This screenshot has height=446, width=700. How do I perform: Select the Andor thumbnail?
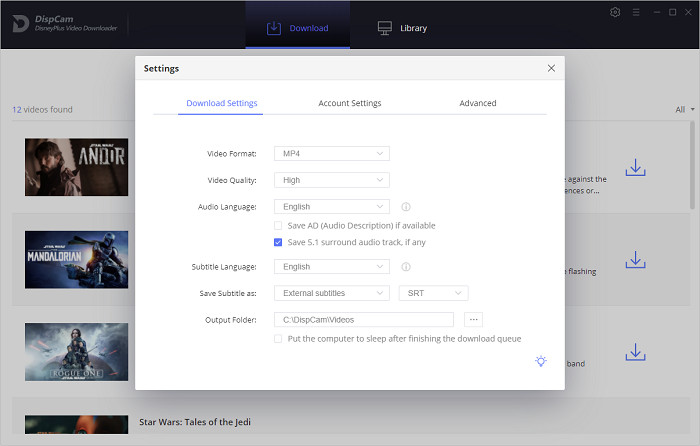76,167
